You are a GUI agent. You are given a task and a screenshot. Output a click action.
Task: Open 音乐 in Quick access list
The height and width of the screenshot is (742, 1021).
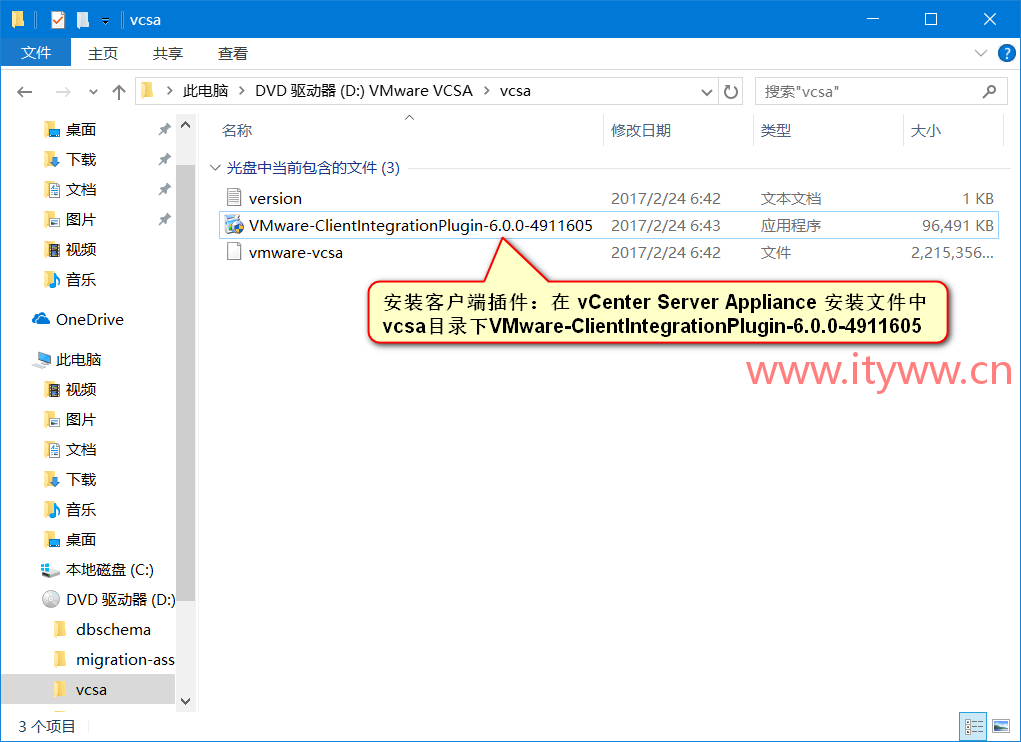pyautogui.click(x=81, y=280)
